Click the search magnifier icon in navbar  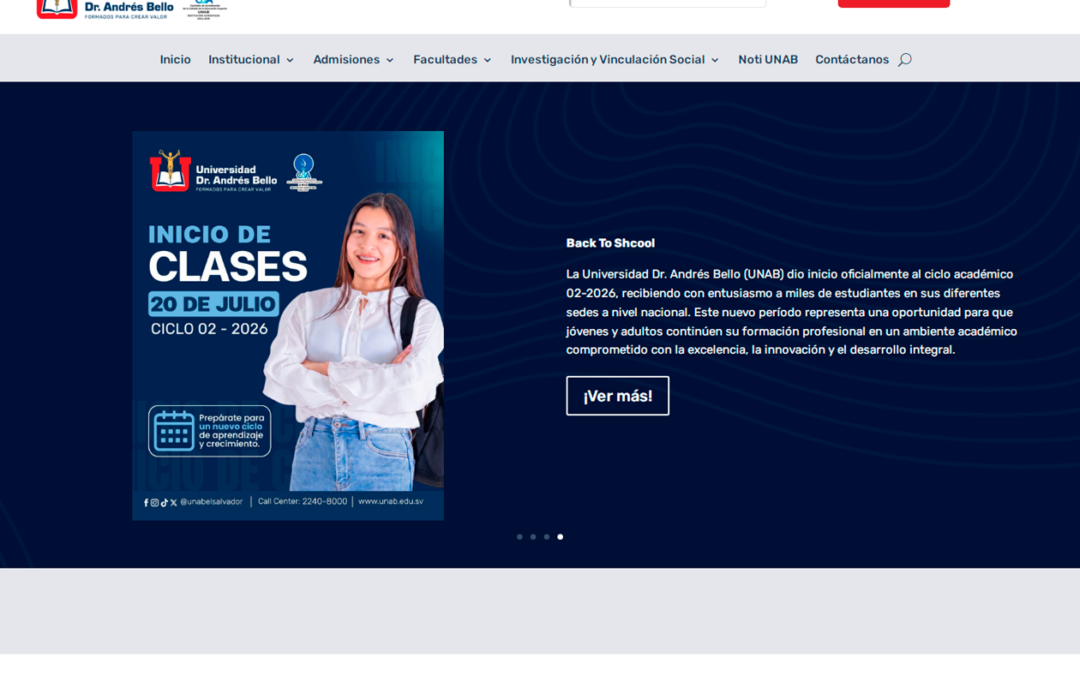coord(904,60)
